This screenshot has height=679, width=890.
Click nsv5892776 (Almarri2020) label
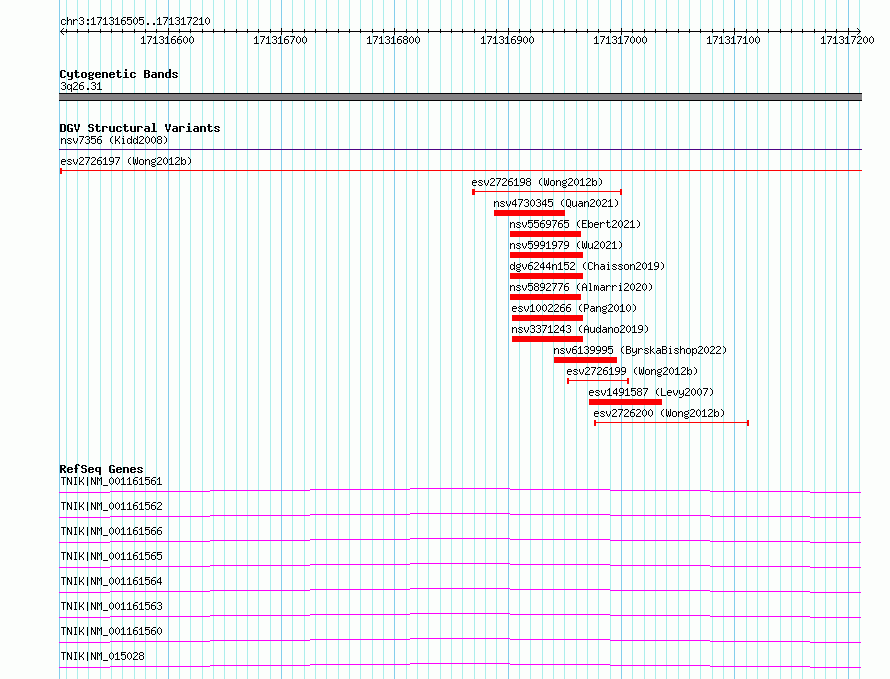[581, 287]
